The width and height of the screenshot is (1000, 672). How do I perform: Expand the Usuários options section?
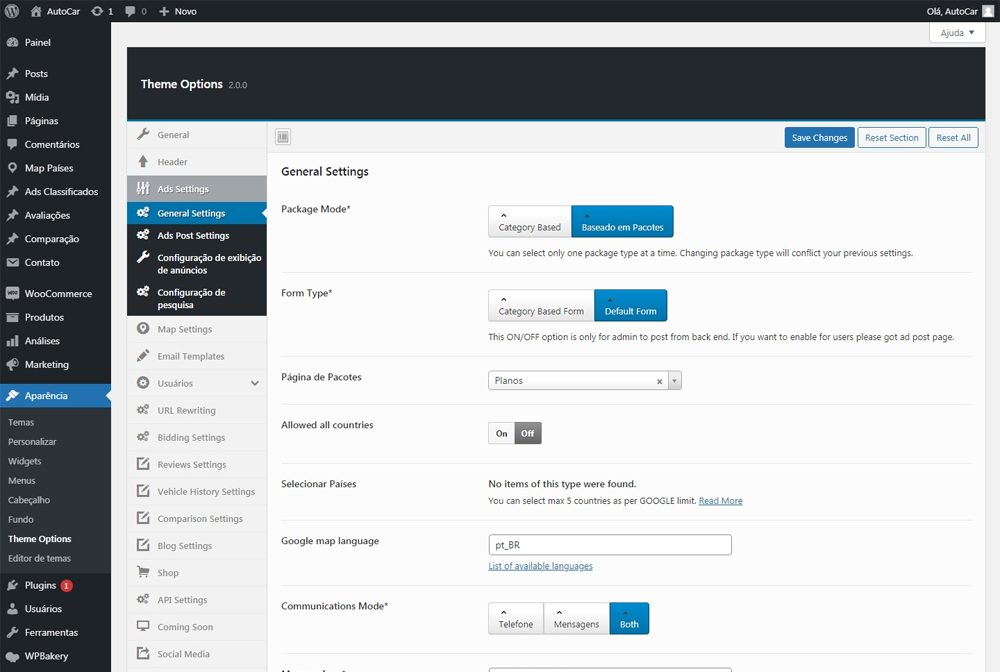[x=255, y=383]
